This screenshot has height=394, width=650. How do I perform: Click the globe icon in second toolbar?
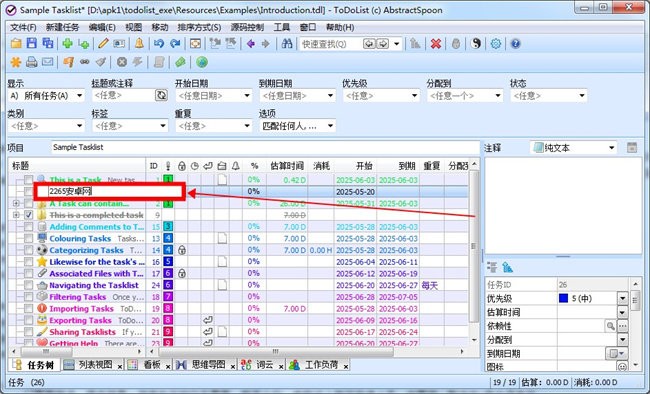[202, 62]
